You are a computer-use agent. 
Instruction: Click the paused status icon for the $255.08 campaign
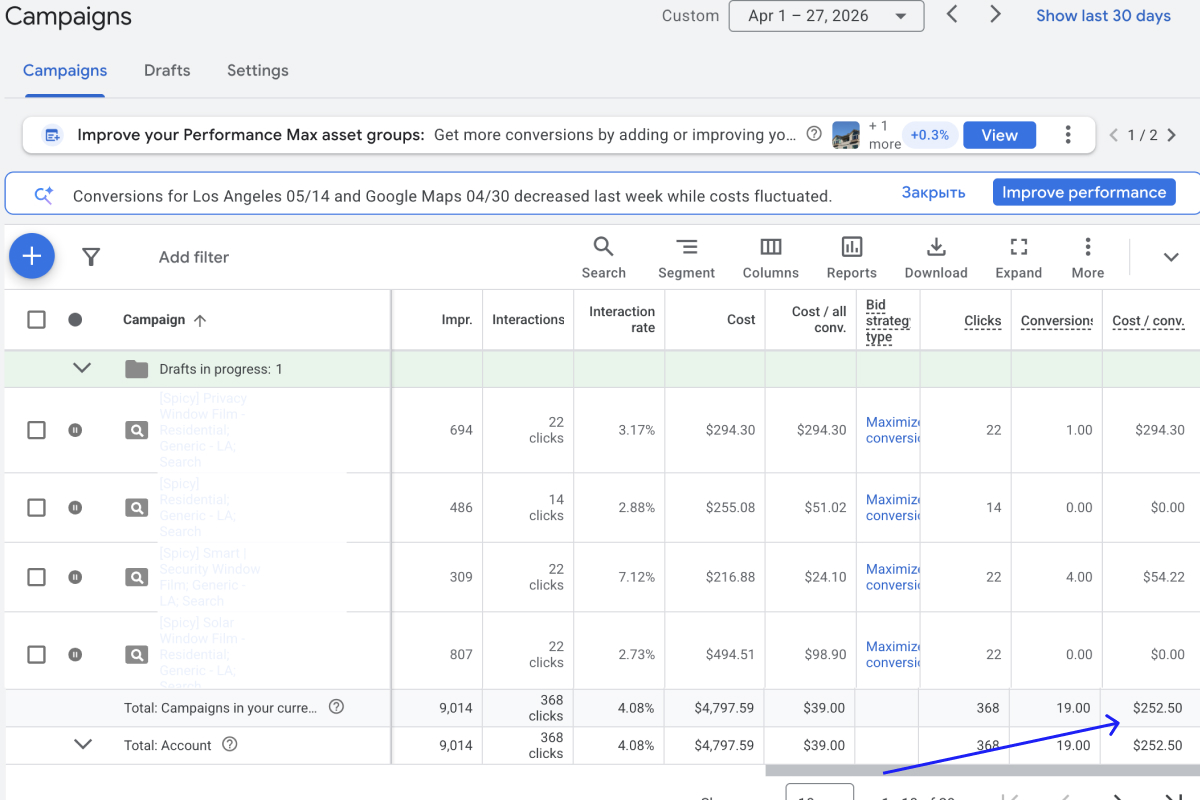[75, 507]
